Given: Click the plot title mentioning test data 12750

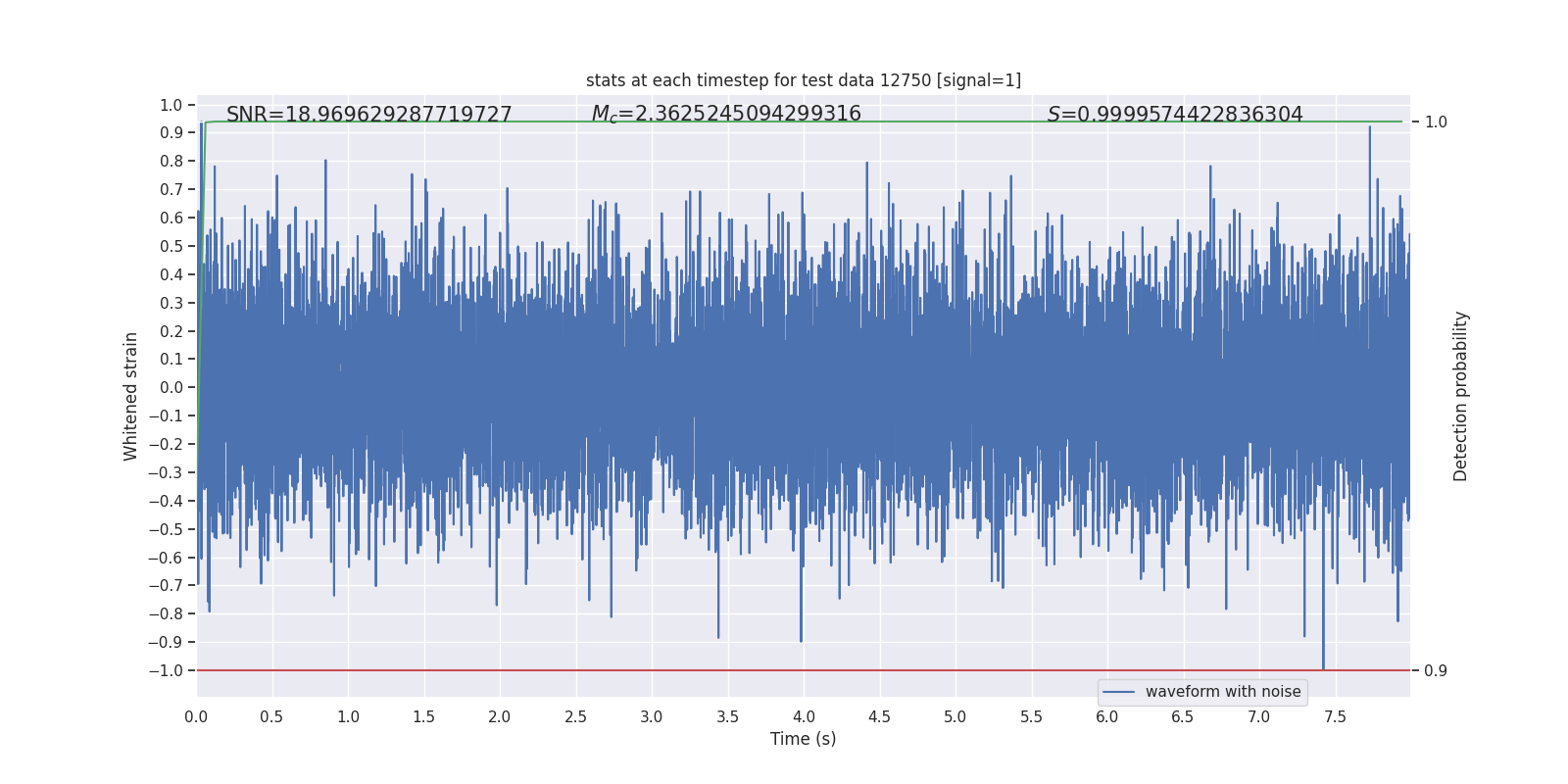Looking at the screenshot, I should pyautogui.click(x=804, y=80).
